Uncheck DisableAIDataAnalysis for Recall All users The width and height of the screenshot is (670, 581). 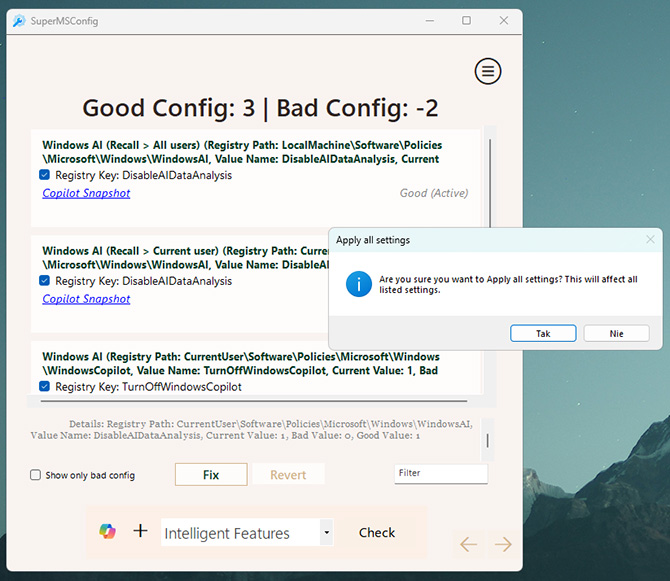44,175
